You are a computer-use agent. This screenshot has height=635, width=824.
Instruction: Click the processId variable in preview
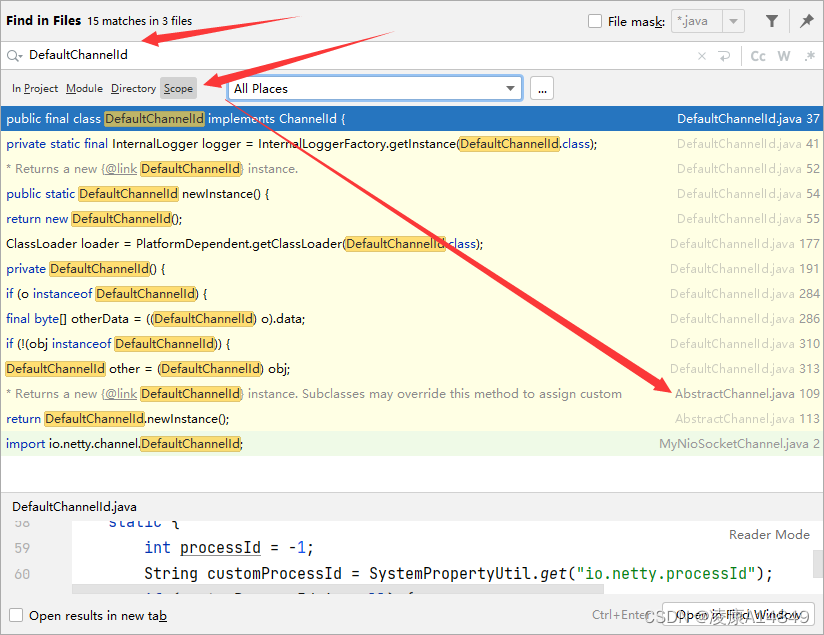pyautogui.click(x=220, y=548)
